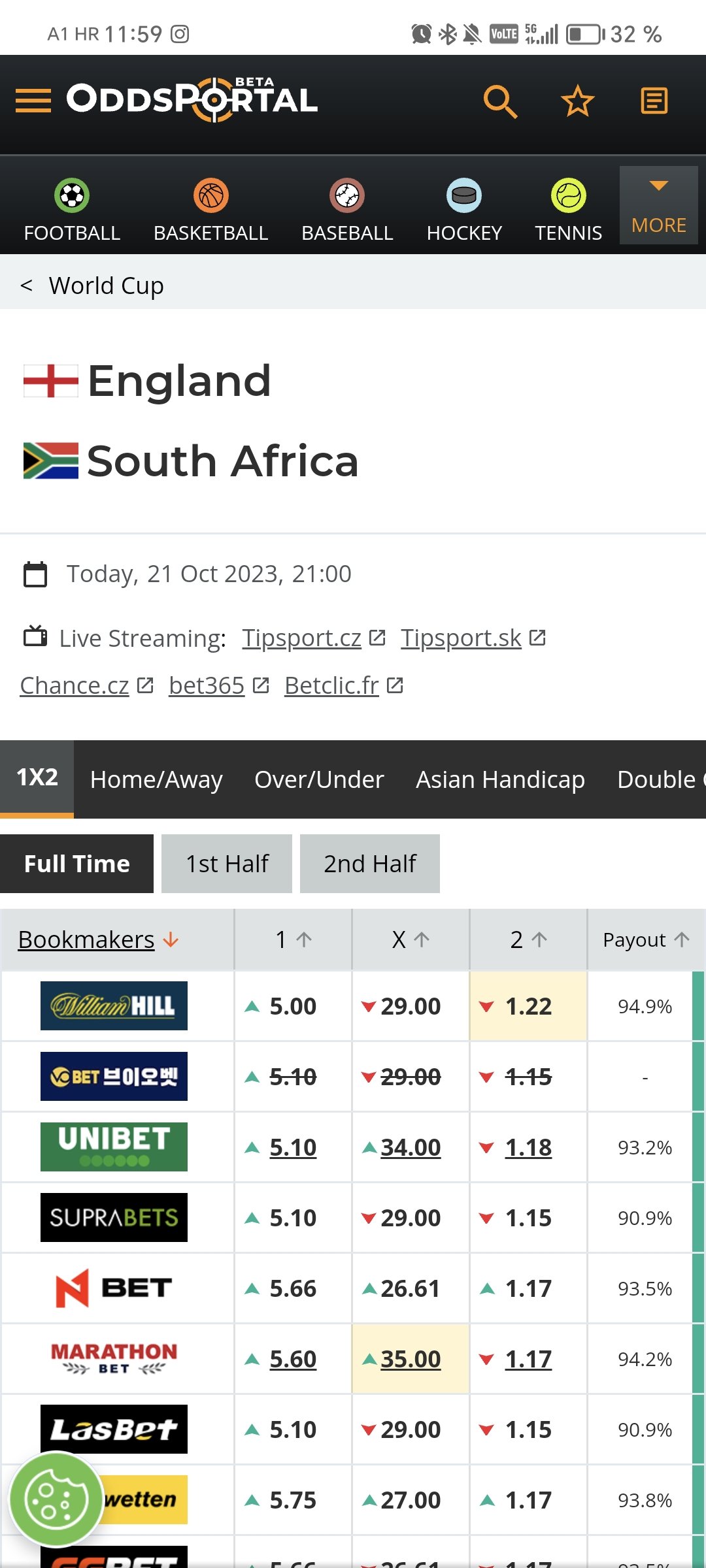The height and width of the screenshot is (1568, 706).
Task: Select the Hockey puck icon
Action: click(x=464, y=195)
